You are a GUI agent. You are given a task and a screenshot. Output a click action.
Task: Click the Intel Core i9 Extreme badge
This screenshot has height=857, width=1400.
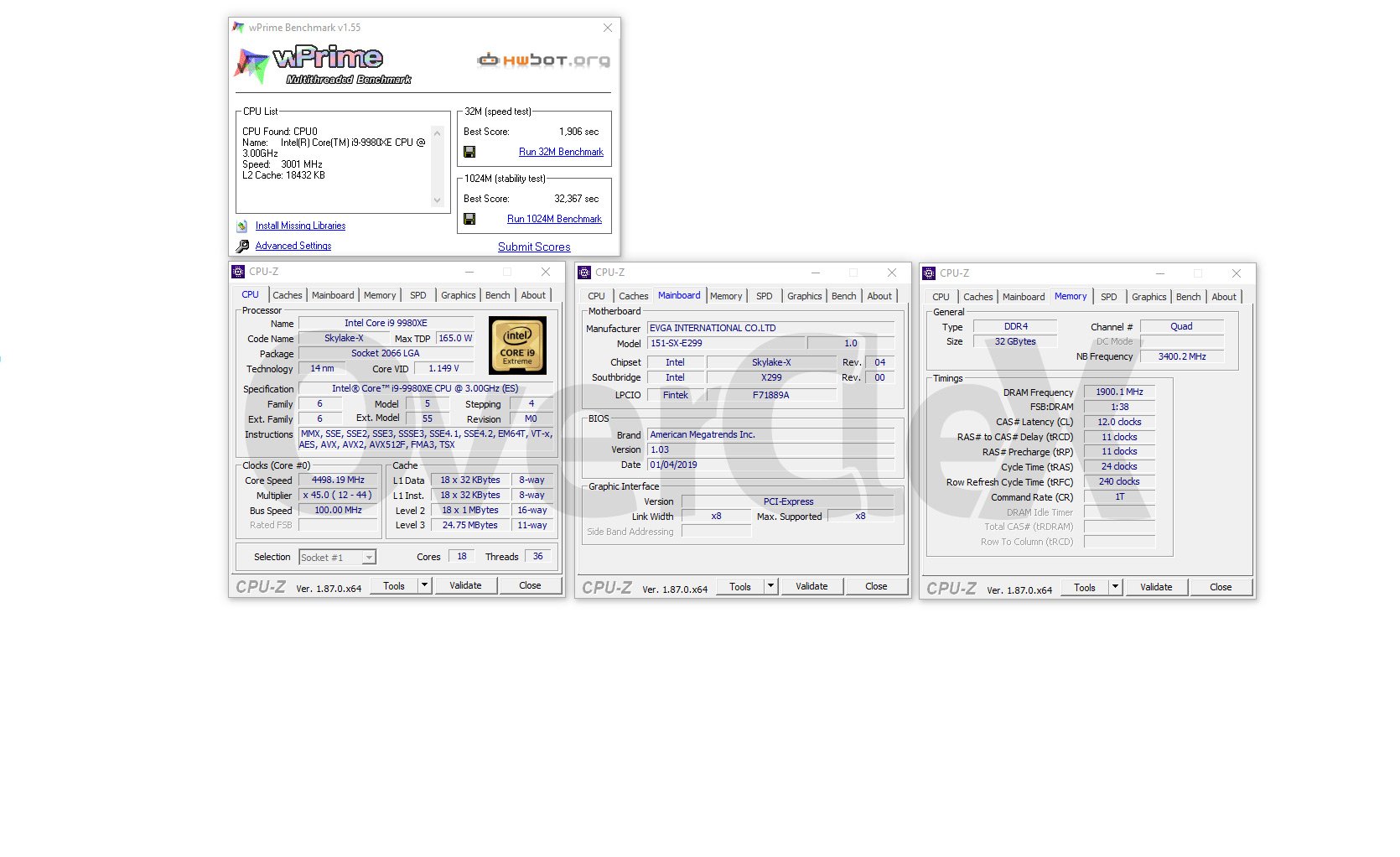point(517,345)
